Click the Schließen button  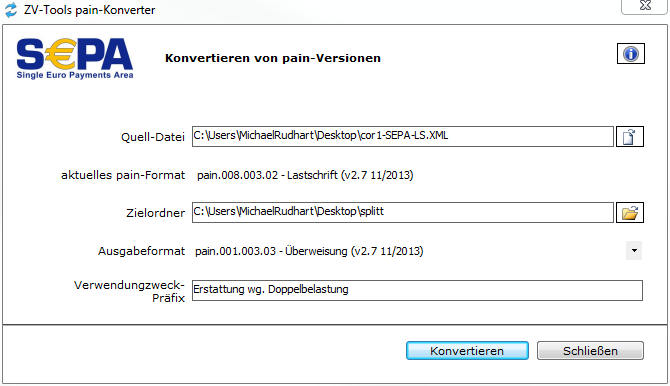[590, 351]
